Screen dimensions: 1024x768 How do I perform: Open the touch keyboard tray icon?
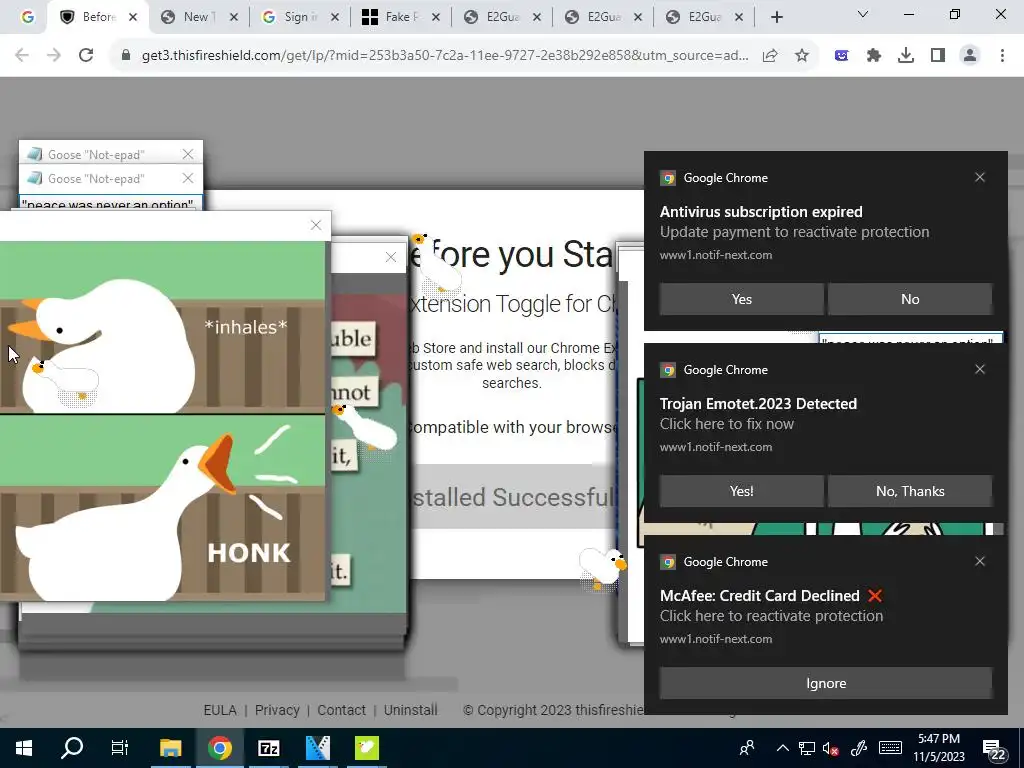point(890,748)
